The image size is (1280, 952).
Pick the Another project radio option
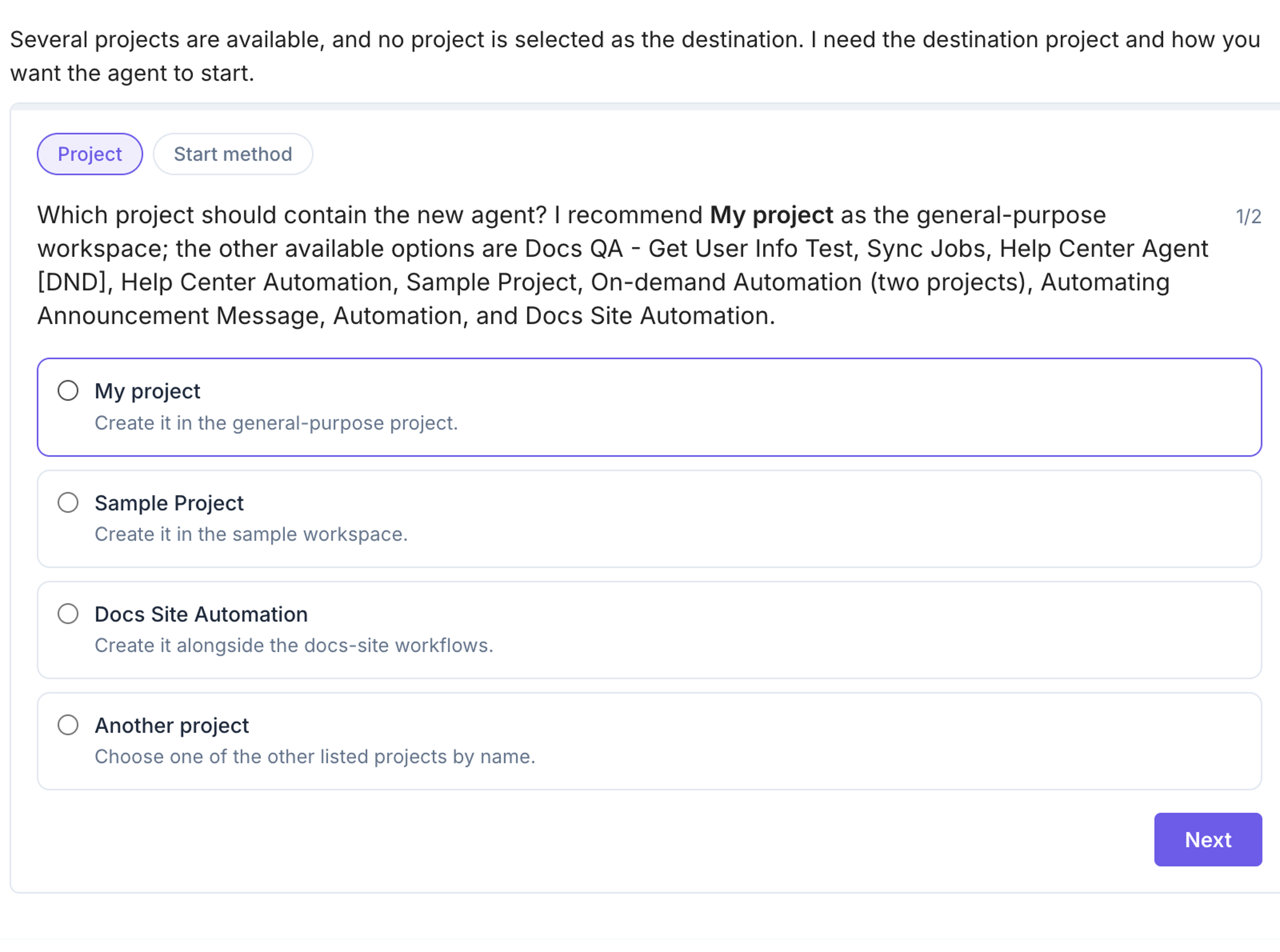click(x=68, y=725)
